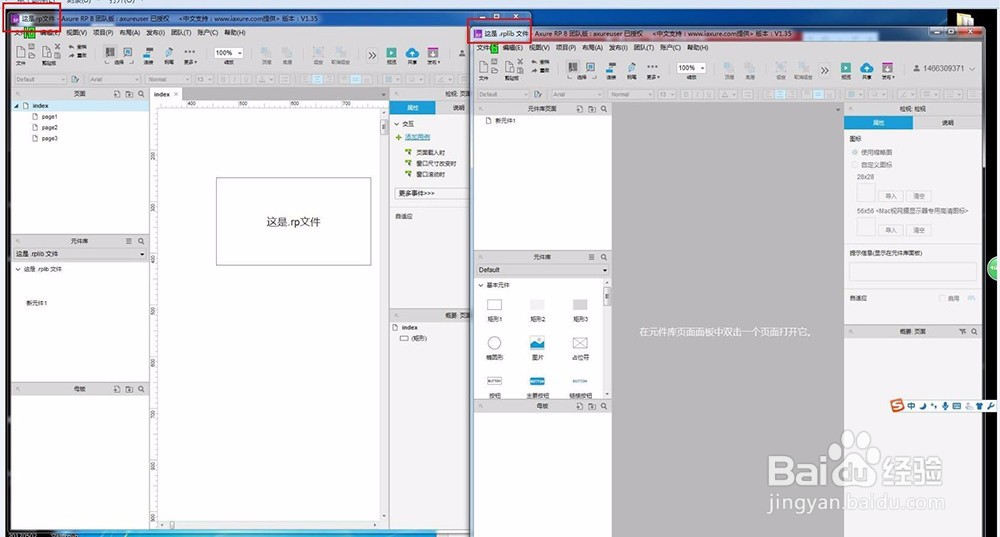Click Group icon in left window toolbar
The height and width of the screenshot is (537, 1000).
click(318, 52)
